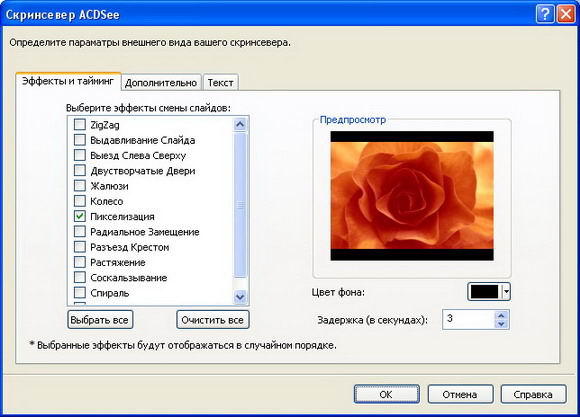This screenshot has width=580, height=417.
Task: Enable the ZigZag transition effect
Action: (x=80, y=124)
